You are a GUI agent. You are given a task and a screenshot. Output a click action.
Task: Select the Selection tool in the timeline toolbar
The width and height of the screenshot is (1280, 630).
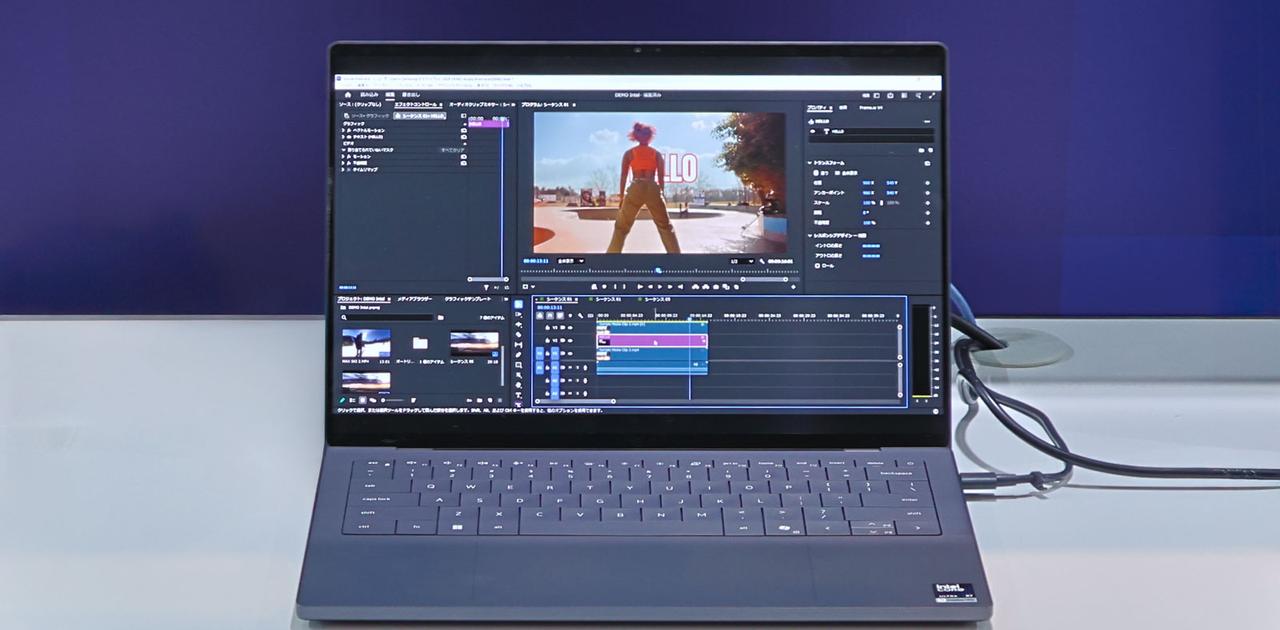[518, 305]
